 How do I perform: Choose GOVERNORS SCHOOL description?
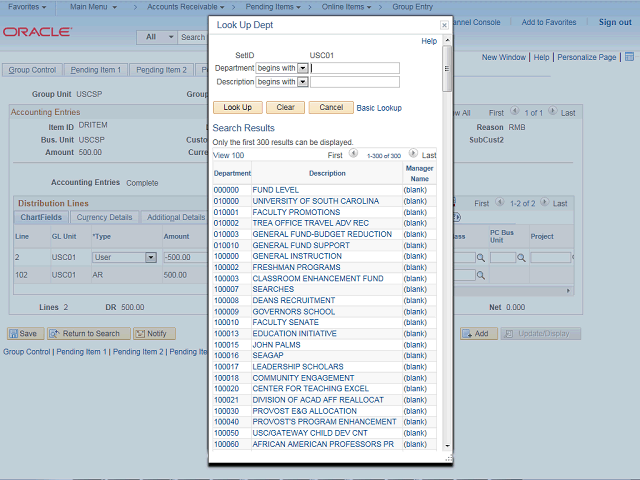pos(293,312)
